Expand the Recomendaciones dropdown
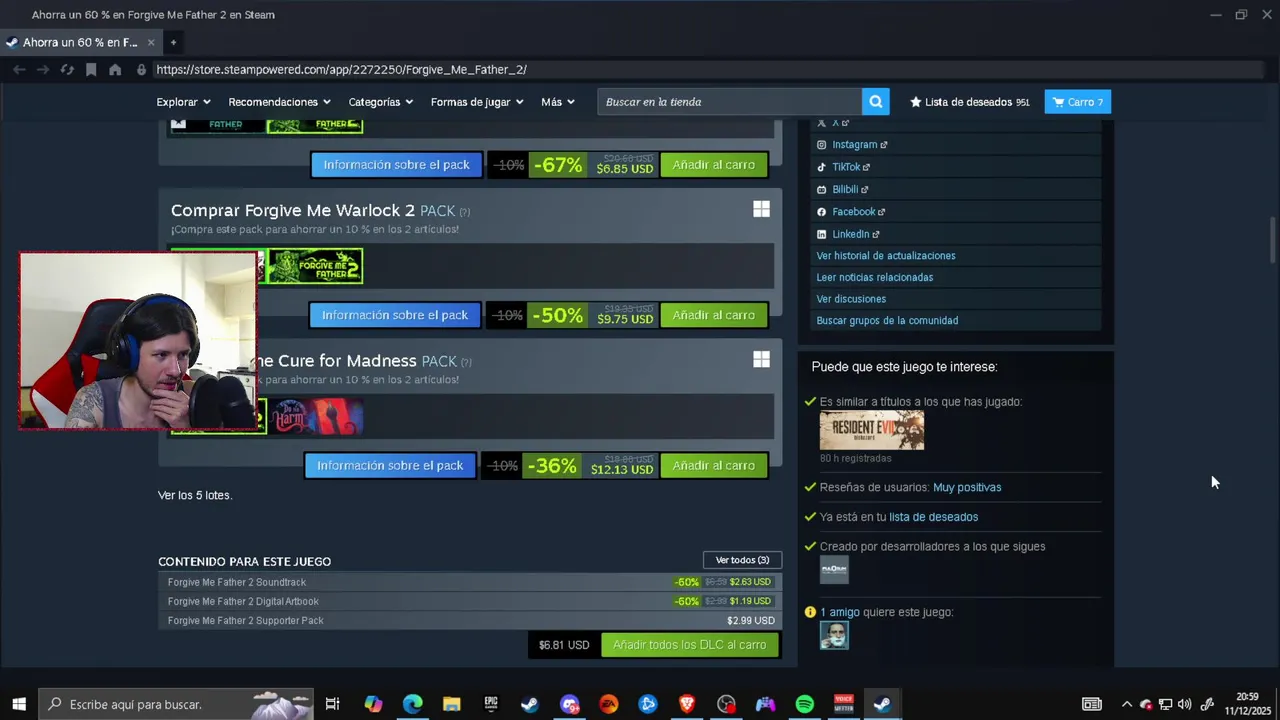Viewport: 1280px width, 720px height. pos(279,102)
